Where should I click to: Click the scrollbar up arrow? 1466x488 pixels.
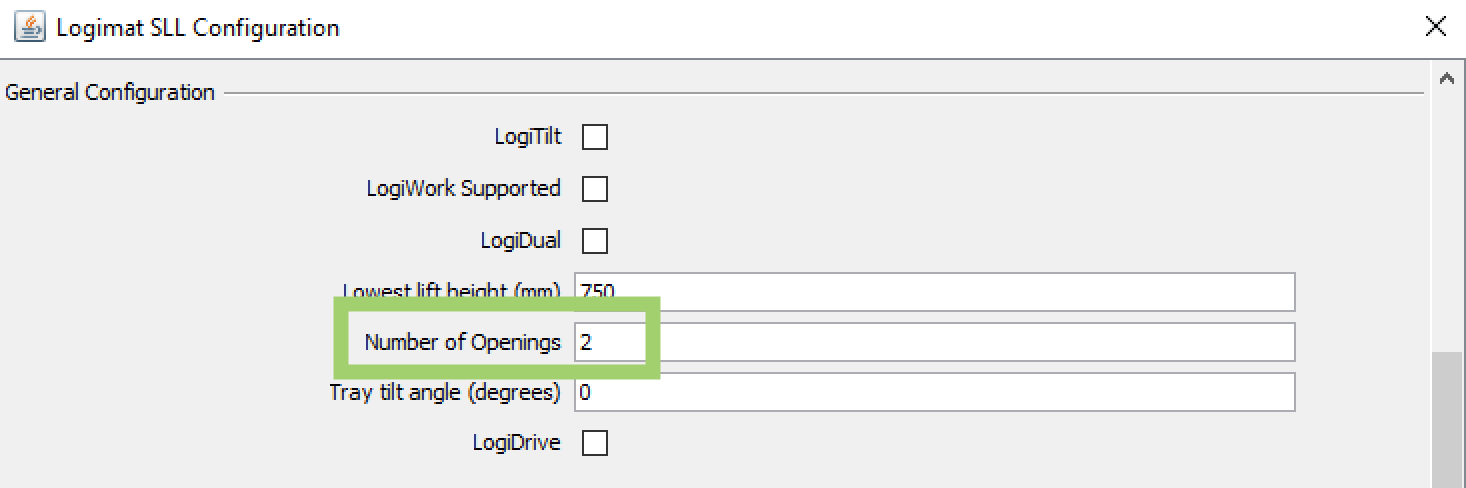pos(1445,78)
